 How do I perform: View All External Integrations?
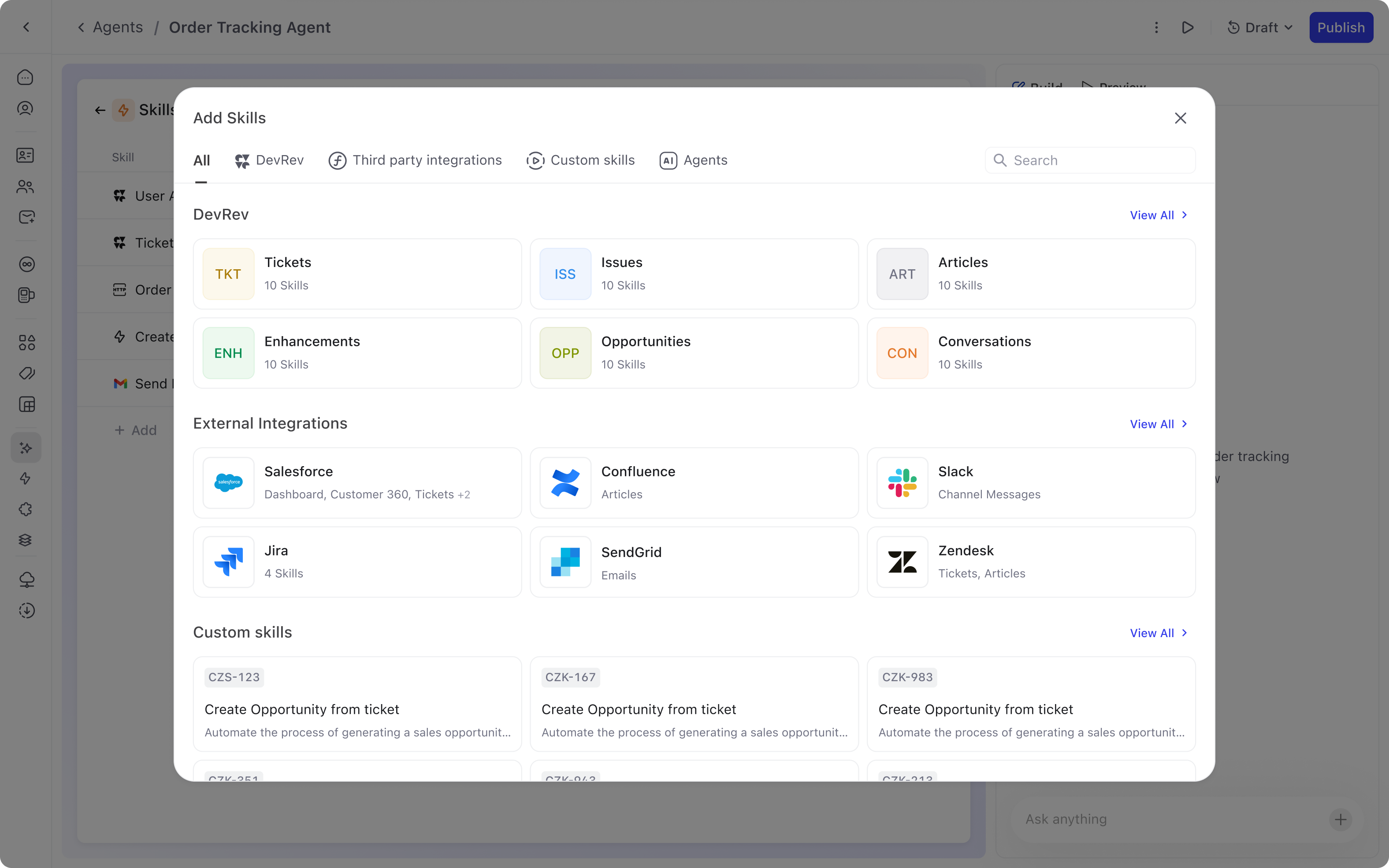pos(1159,424)
